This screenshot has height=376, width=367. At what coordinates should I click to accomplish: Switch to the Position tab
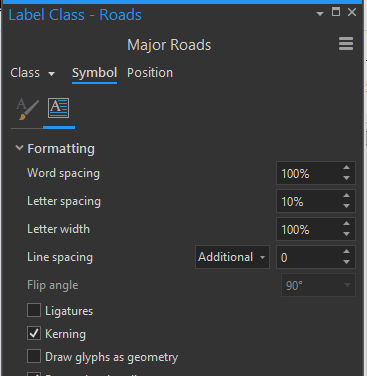pos(150,73)
